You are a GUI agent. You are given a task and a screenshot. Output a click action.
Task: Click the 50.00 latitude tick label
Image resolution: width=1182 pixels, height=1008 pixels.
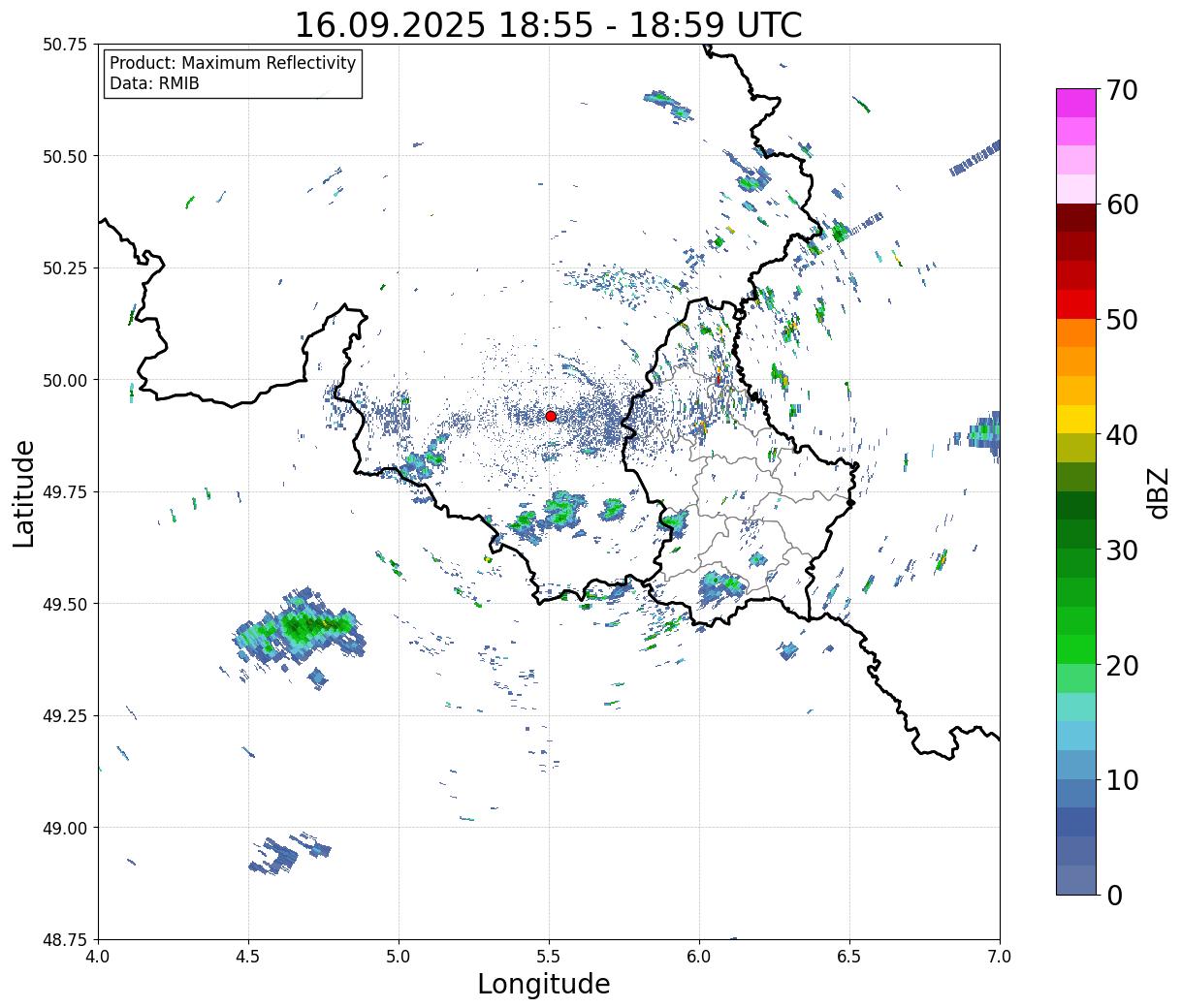tap(65, 380)
